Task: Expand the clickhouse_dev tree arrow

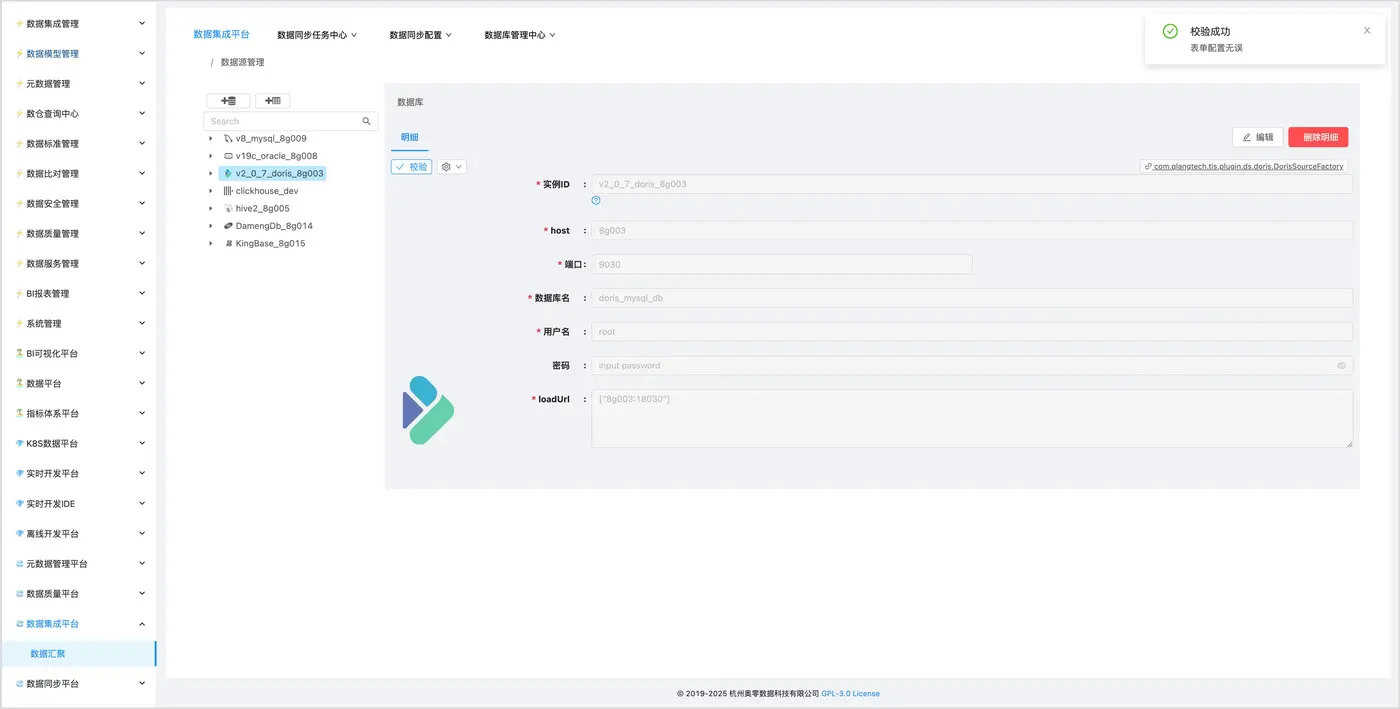Action: pos(211,191)
